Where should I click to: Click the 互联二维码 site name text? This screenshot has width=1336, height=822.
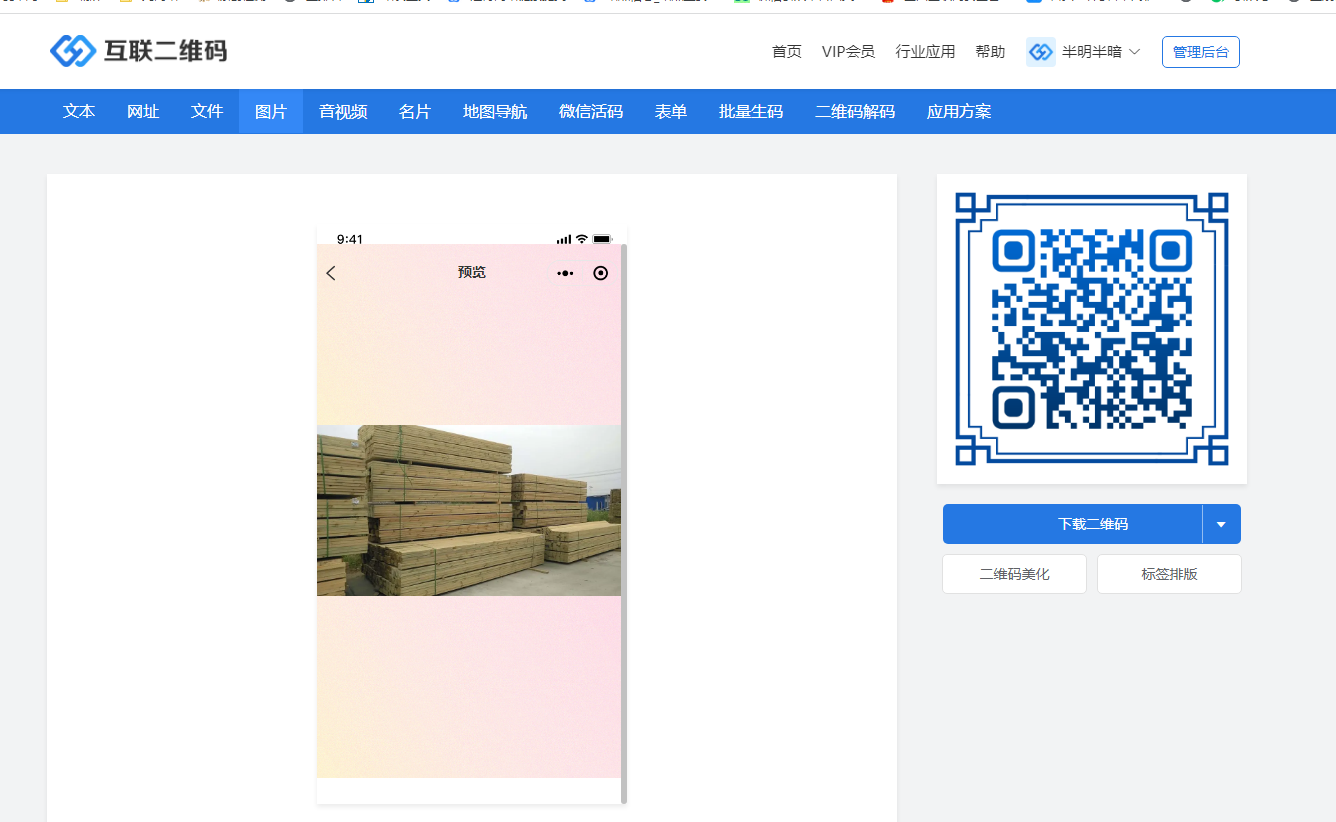point(166,51)
